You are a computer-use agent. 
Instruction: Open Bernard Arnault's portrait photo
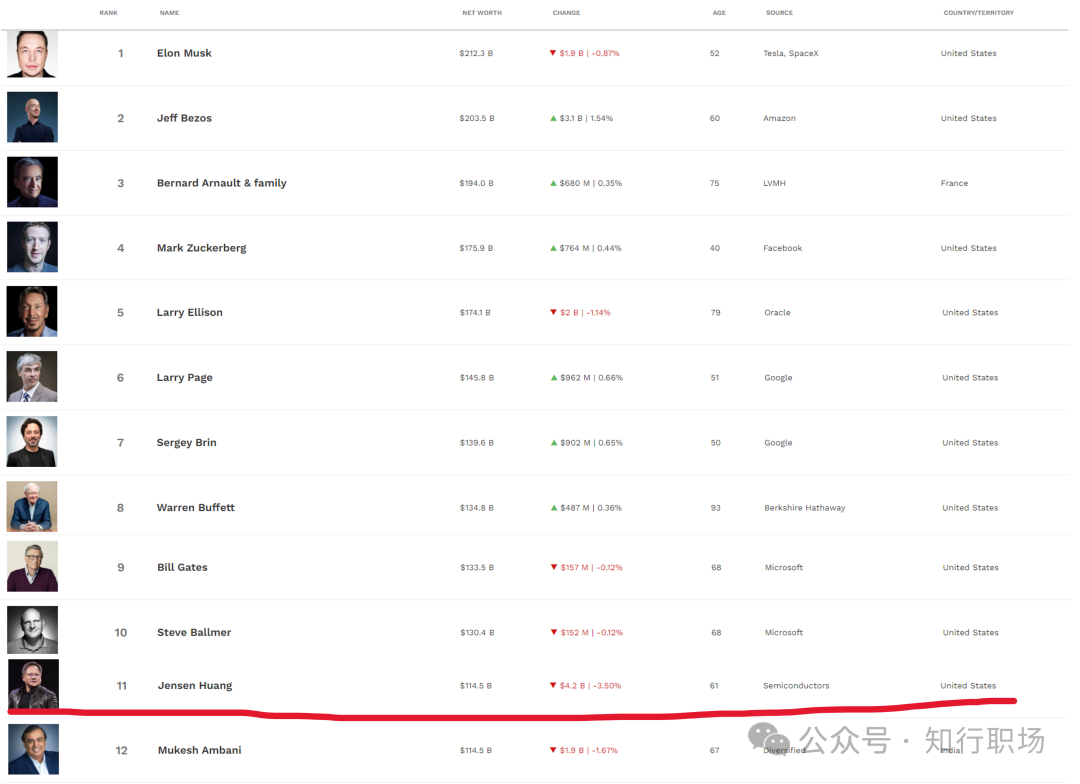click(32, 182)
